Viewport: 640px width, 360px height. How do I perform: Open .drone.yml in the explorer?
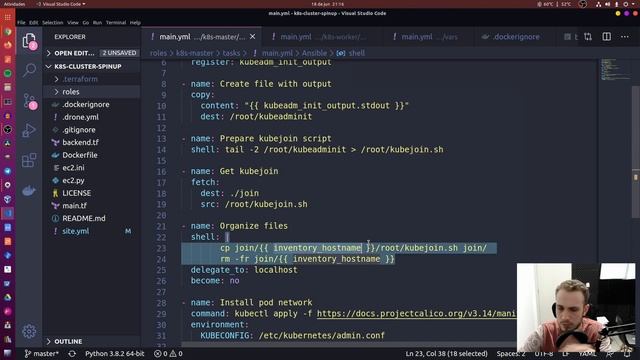(x=92, y=117)
